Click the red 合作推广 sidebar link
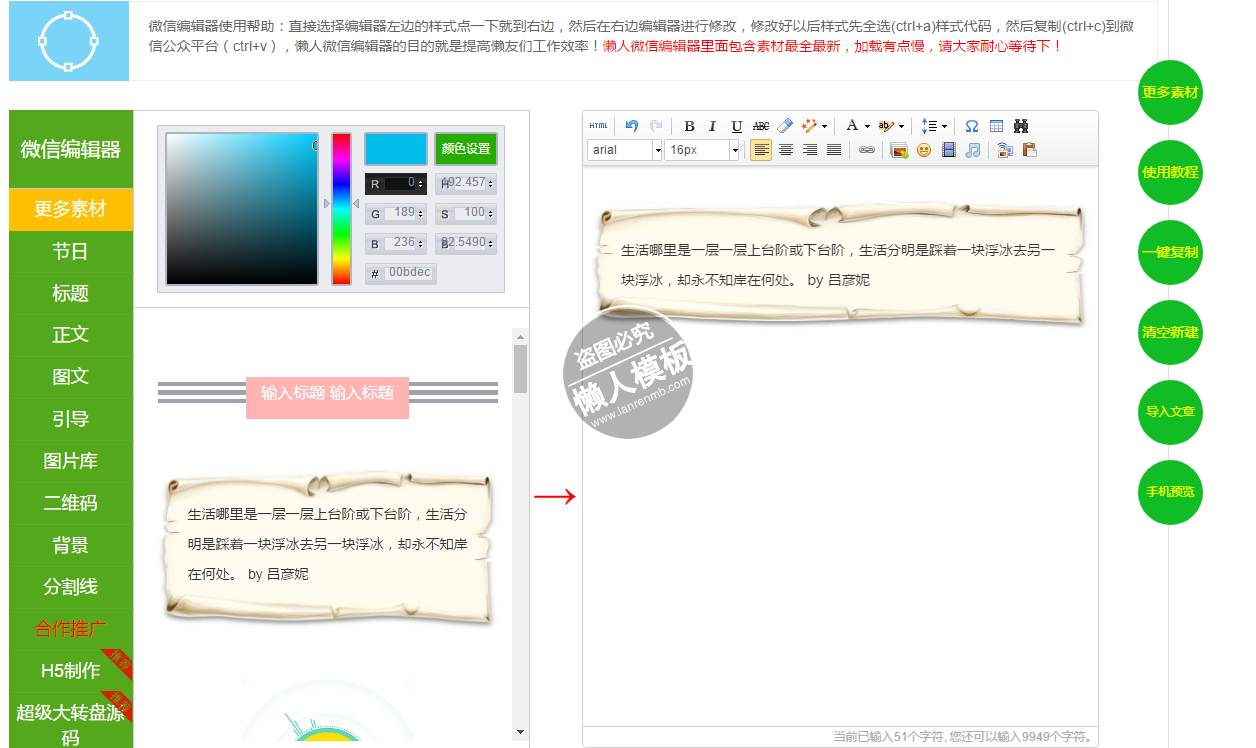This screenshot has height=748, width=1256. click(x=71, y=629)
